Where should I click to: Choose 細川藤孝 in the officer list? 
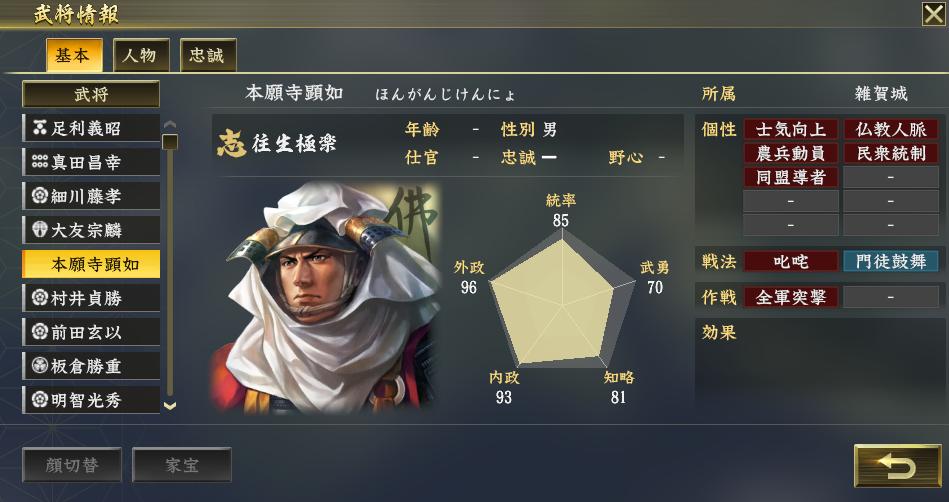tap(91, 196)
